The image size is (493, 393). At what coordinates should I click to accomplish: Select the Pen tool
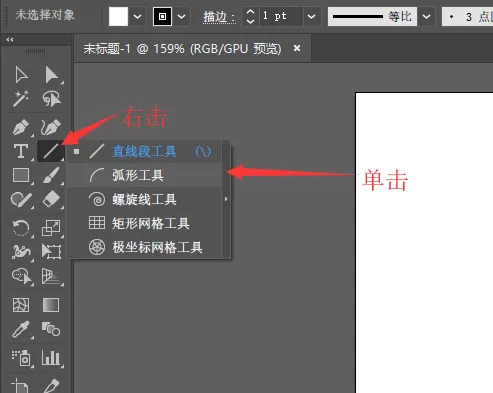tap(21, 127)
